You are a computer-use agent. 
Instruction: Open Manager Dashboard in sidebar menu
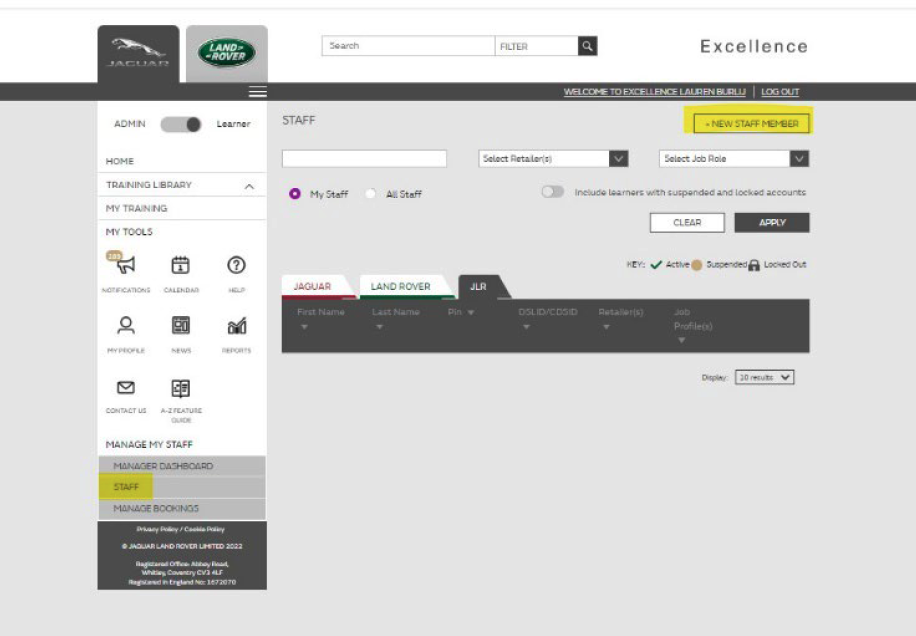tap(163, 467)
